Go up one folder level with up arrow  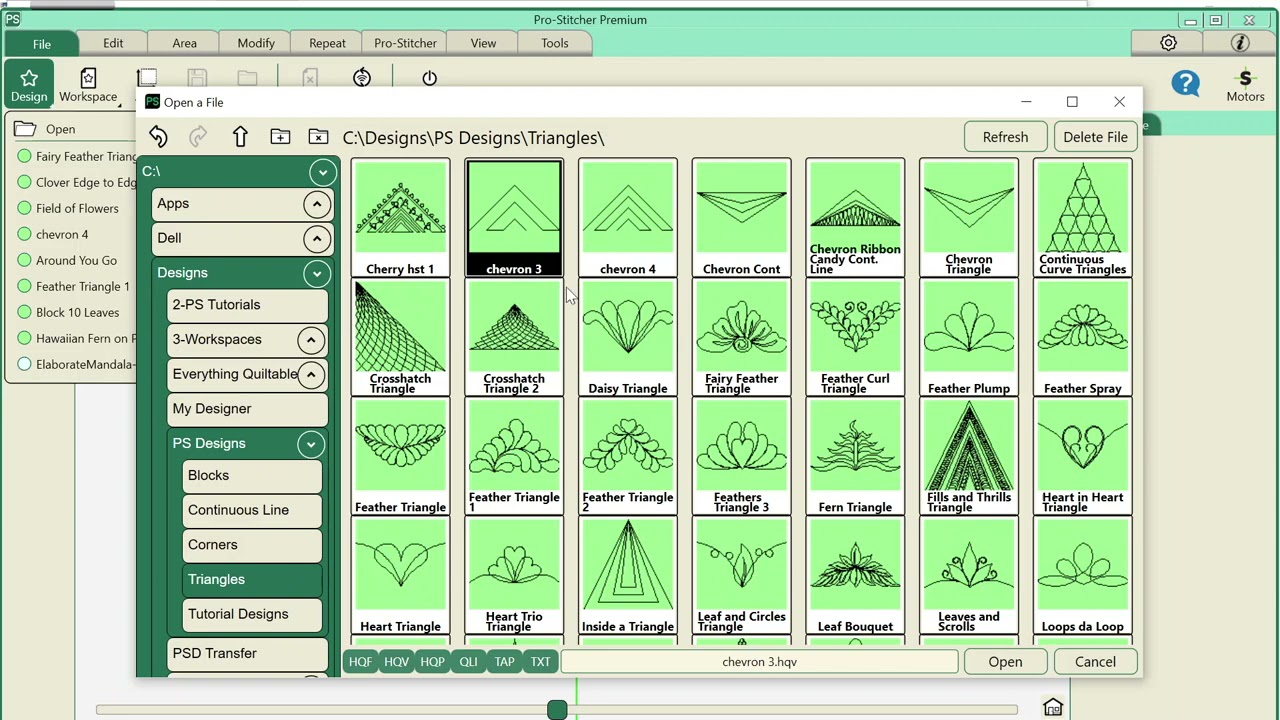tap(240, 137)
